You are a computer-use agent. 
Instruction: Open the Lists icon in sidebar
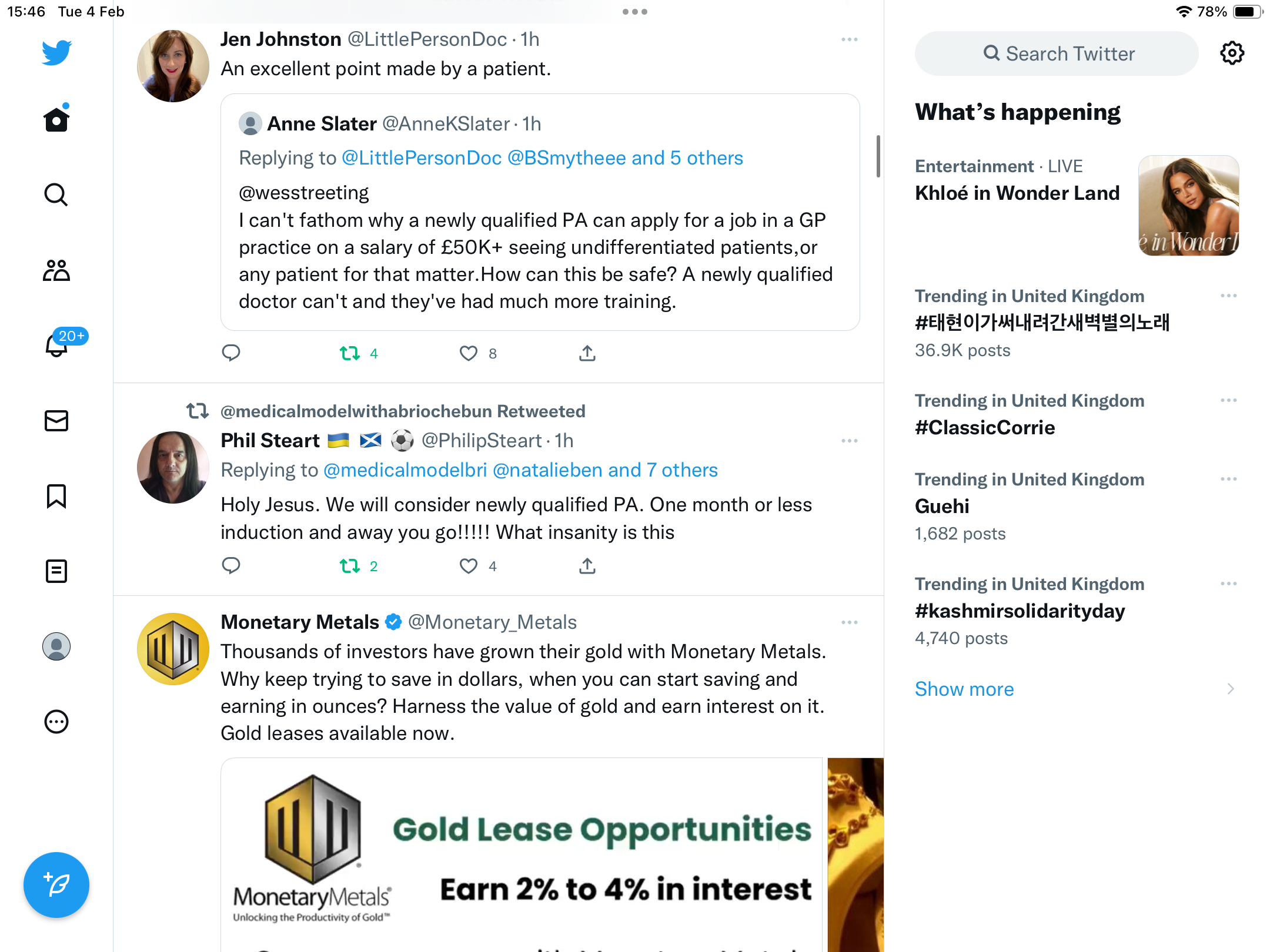56,571
